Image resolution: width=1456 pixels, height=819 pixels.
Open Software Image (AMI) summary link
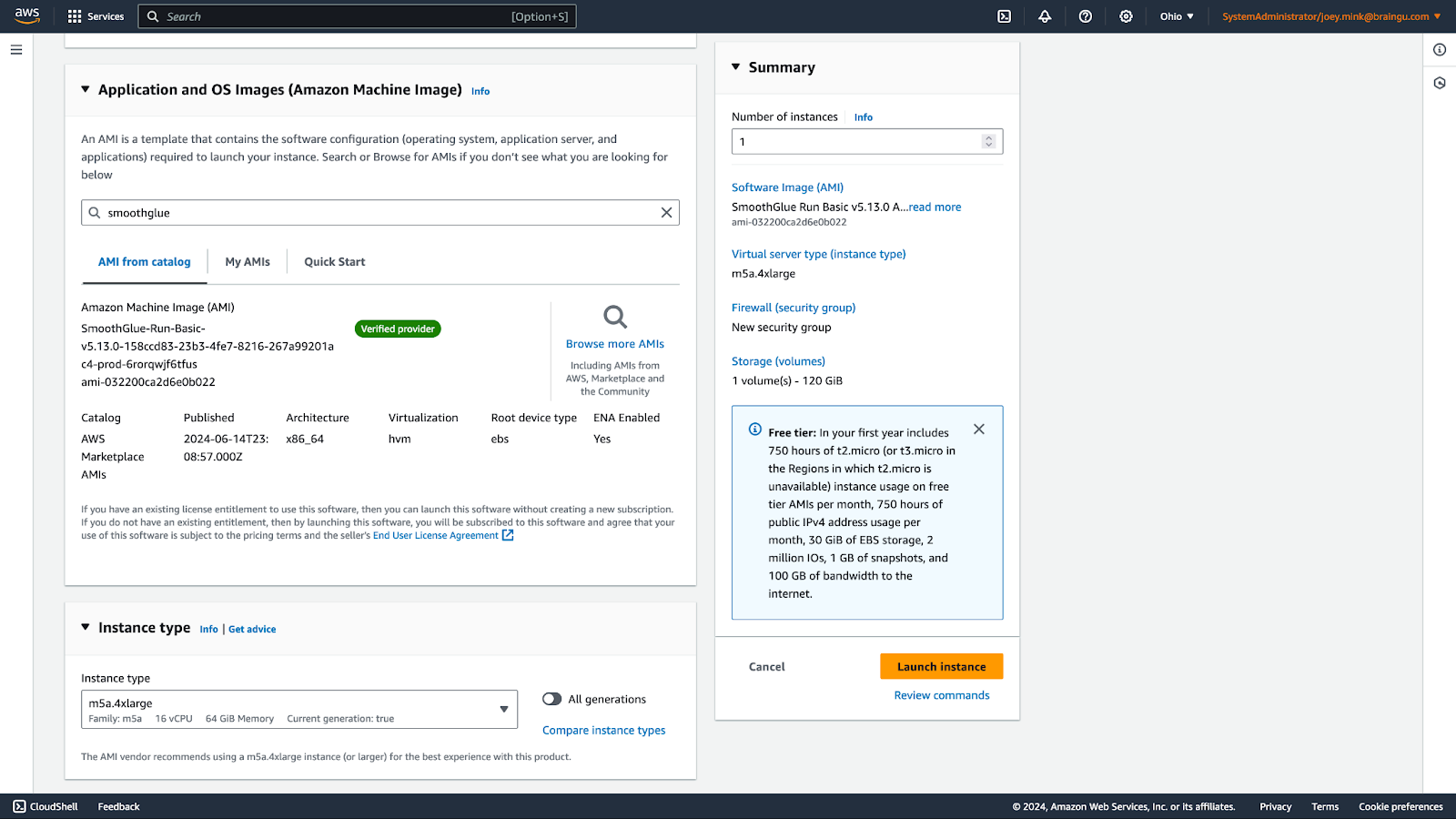788,187
